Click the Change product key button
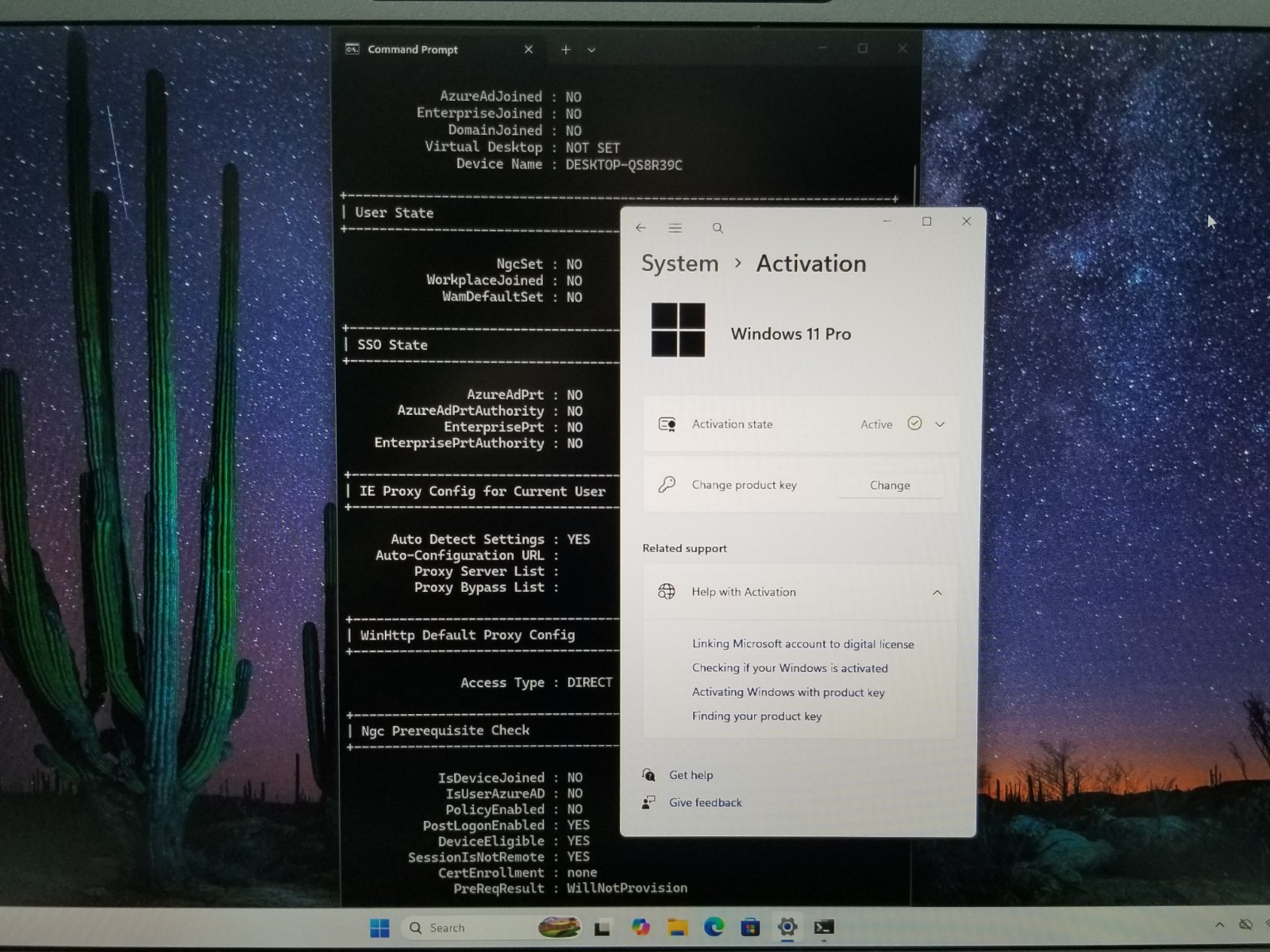 click(x=890, y=485)
